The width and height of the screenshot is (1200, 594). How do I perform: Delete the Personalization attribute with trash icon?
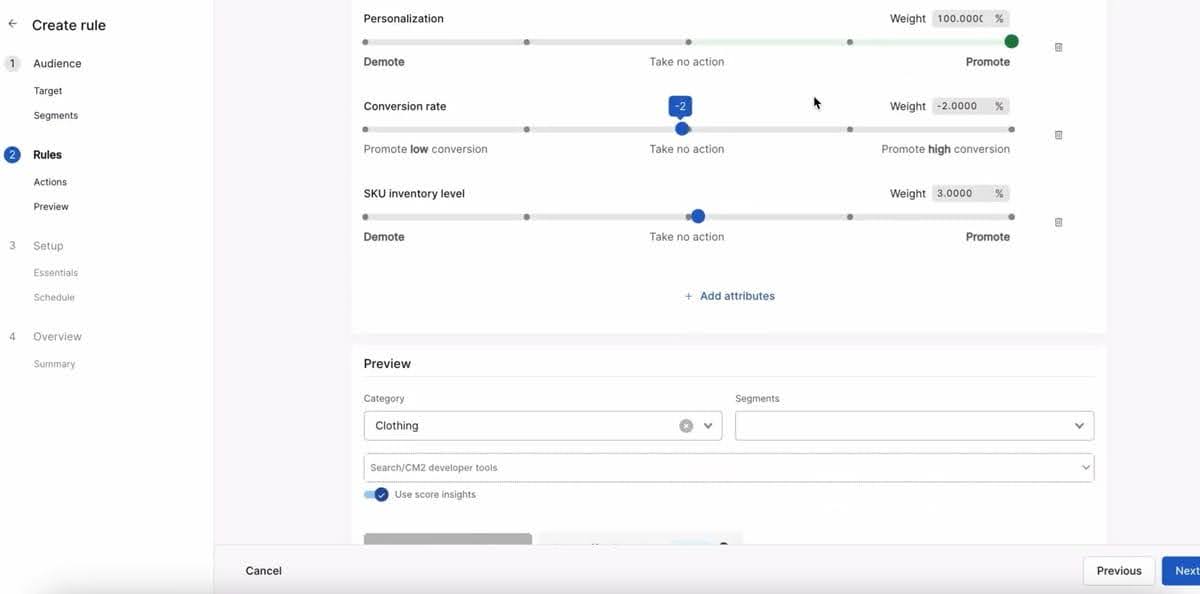pyautogui.click(x=1058, y=47)
